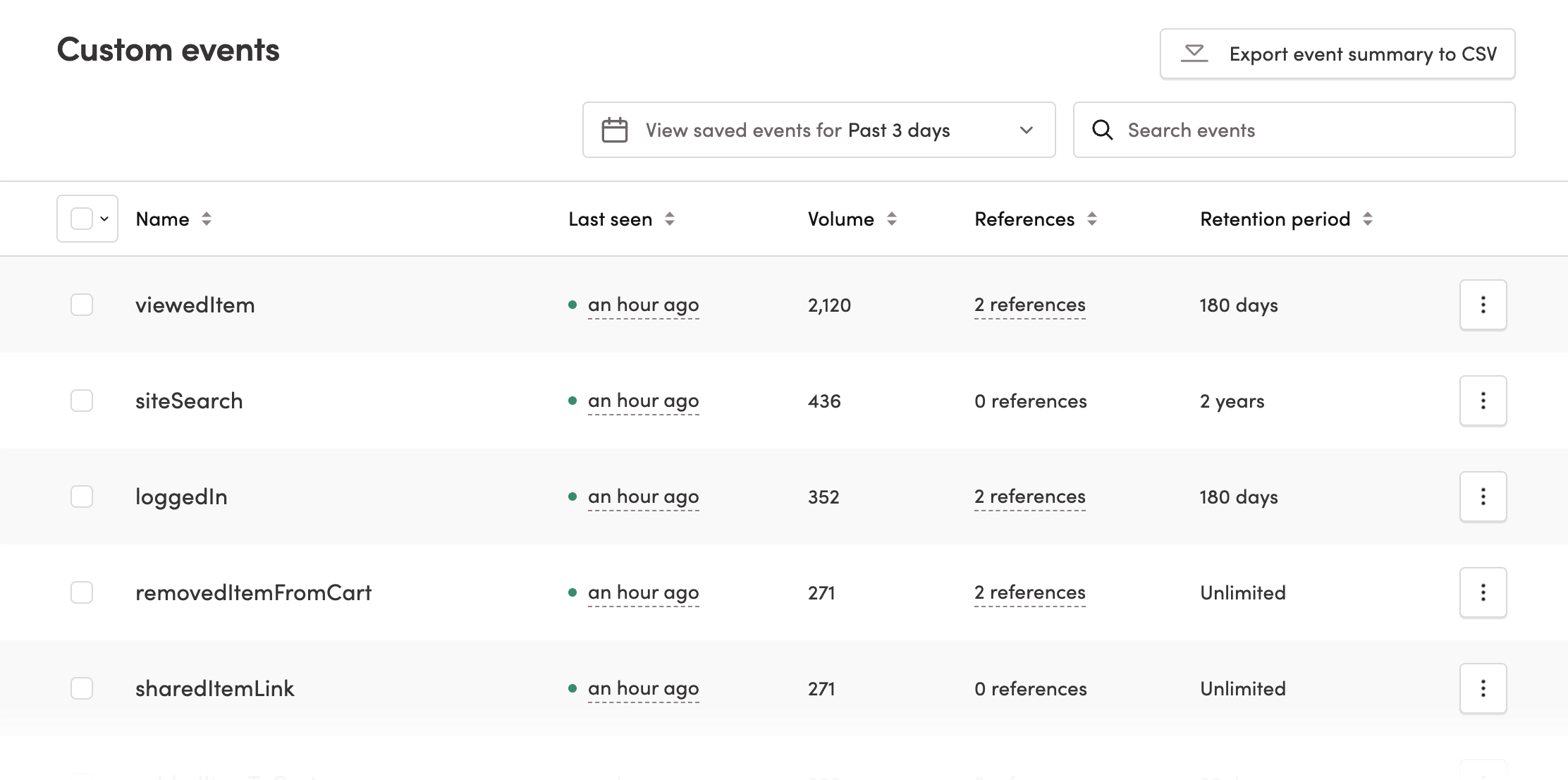Click the Last seen sort arrow

(x=668, y=218)
